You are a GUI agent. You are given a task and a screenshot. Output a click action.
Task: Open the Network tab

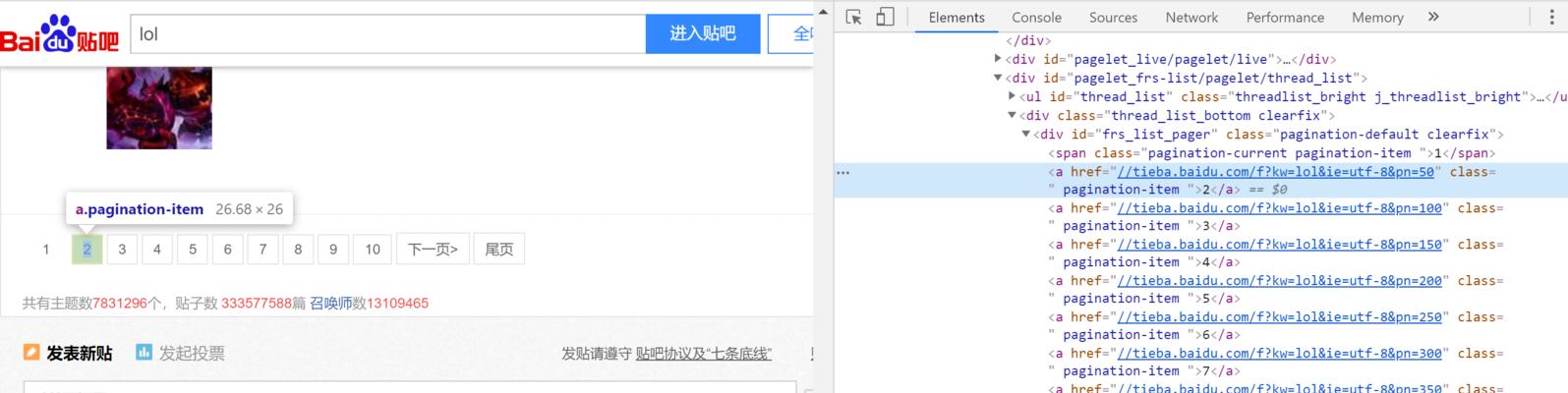(x=1191, y=18)
